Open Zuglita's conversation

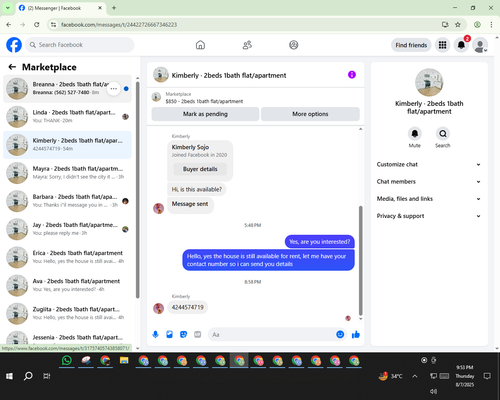tap(67, 314)
